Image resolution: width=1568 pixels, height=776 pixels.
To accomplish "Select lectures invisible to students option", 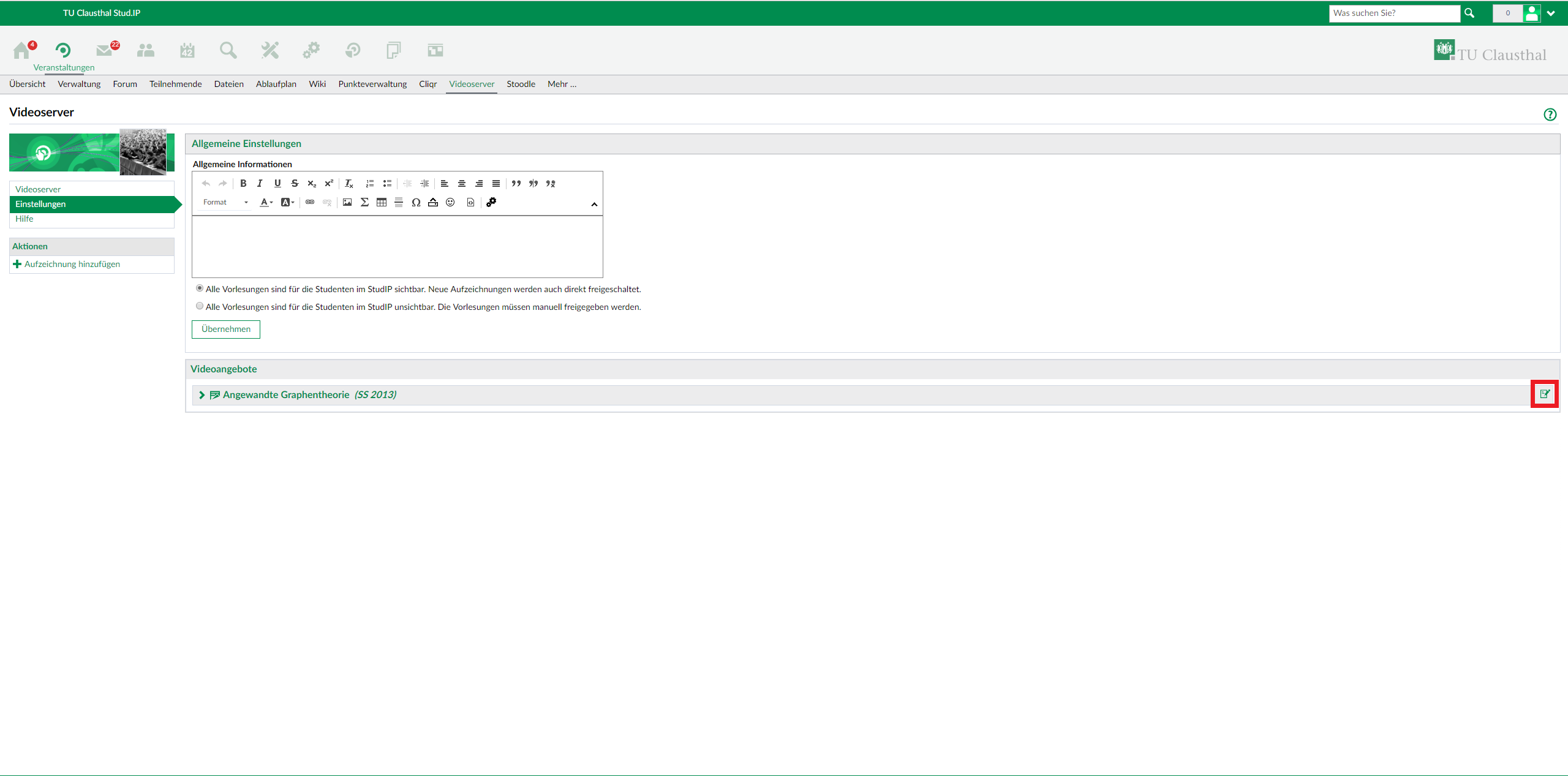I will pos(200,306).
